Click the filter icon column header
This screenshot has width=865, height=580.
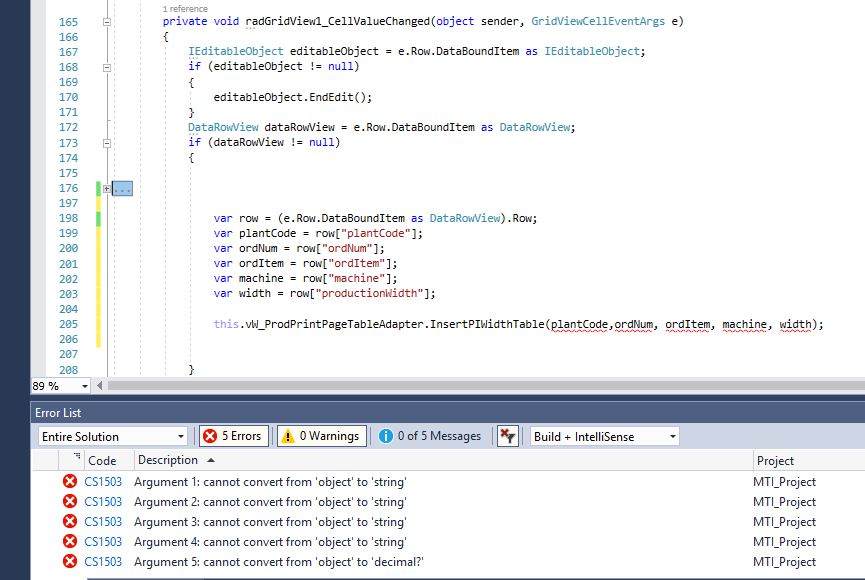click(77, 457)
